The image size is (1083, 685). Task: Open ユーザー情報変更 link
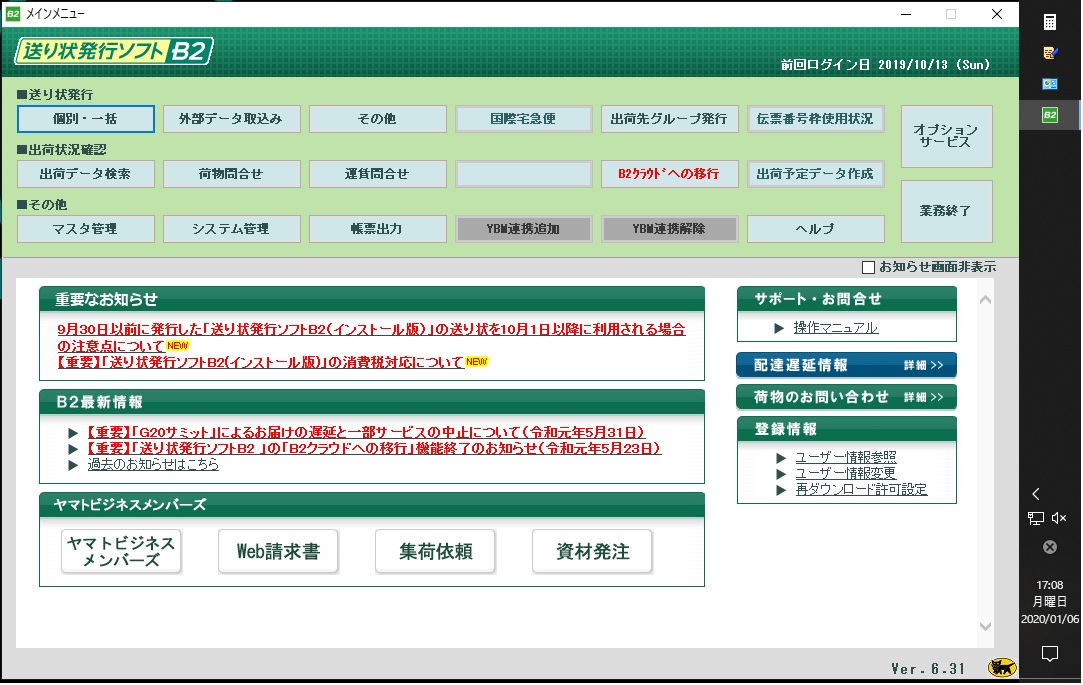coord(845,473)
